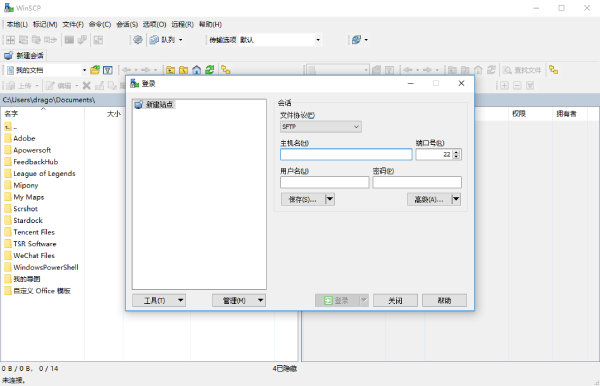Expand the globe icon dropdown arrow
The height and width of the screenshot is (386, 600).
coord(366,40)
